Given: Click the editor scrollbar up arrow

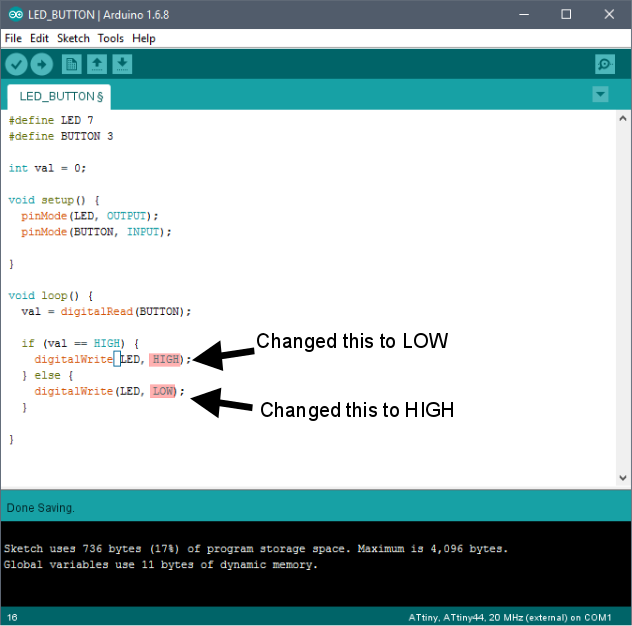Looking at the screenshot, I should (623, 118).
